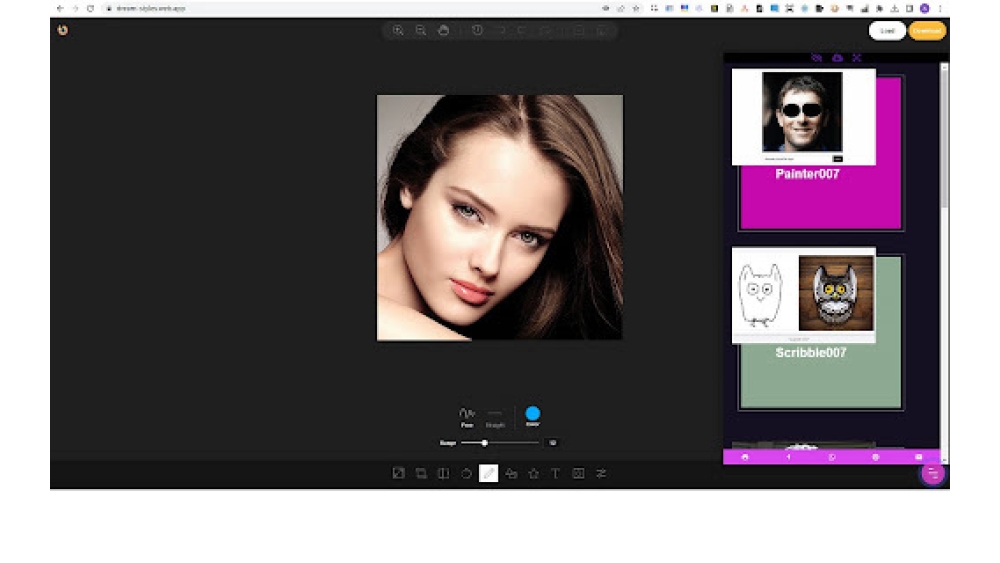Click the purple cloud icon in panel header
Screen dimensions: 1000x563
(837, 58)
